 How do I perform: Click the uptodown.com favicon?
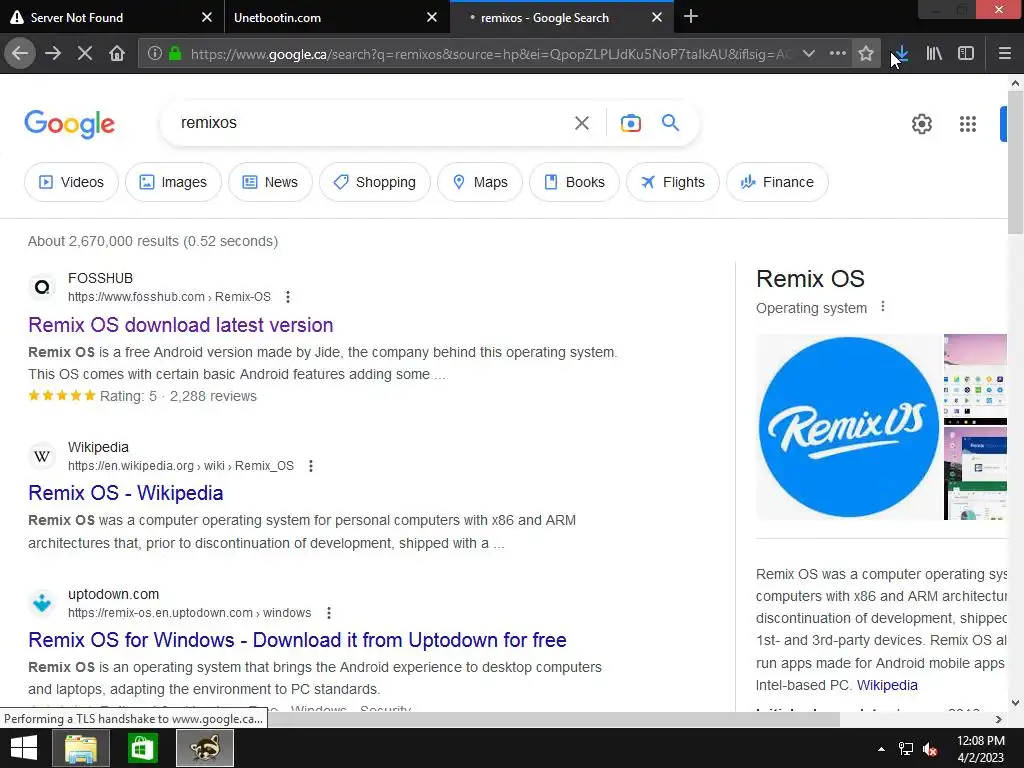[42, 603]
